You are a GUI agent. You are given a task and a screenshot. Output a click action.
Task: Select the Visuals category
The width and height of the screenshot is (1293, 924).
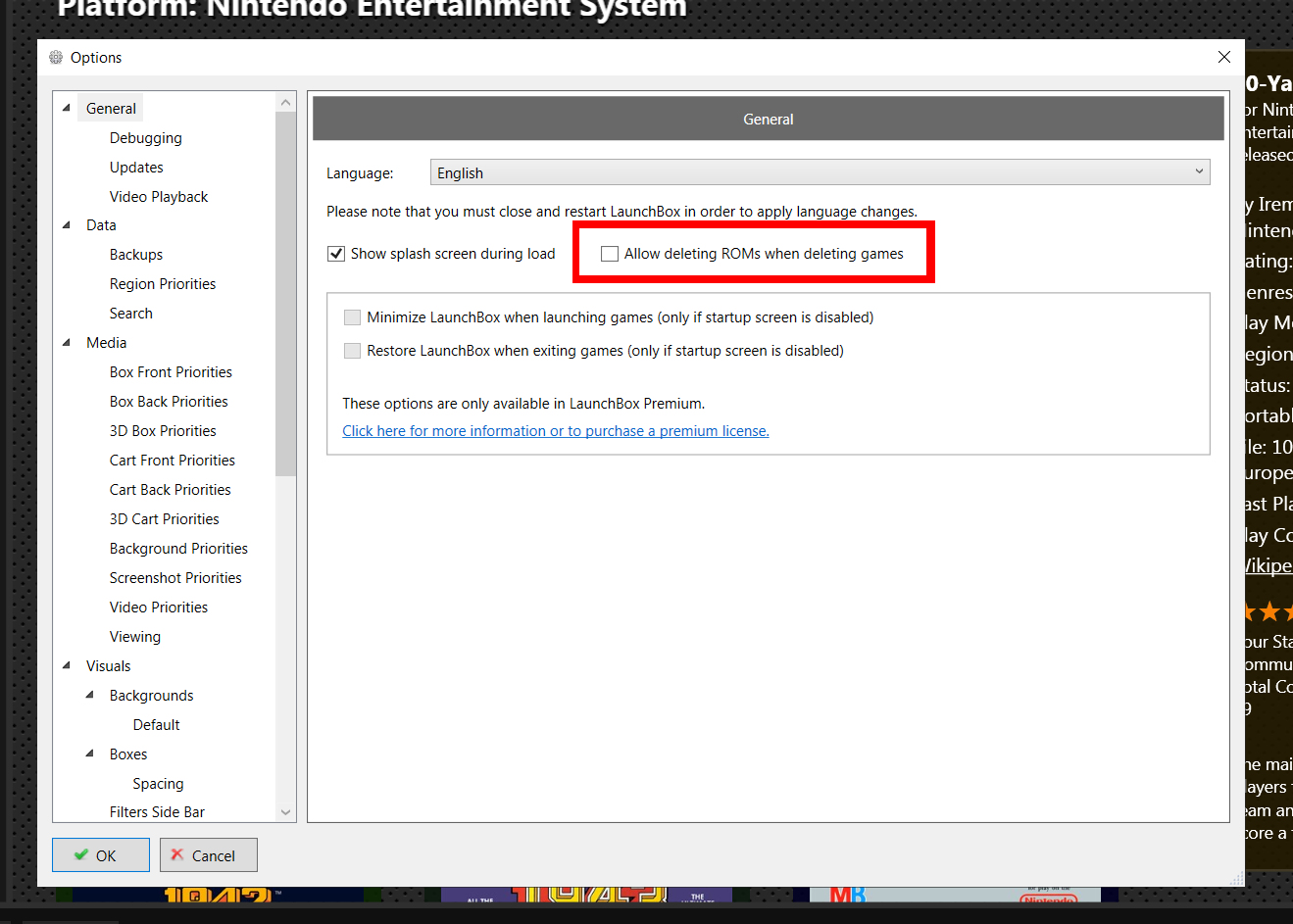[x=108, y=666]
